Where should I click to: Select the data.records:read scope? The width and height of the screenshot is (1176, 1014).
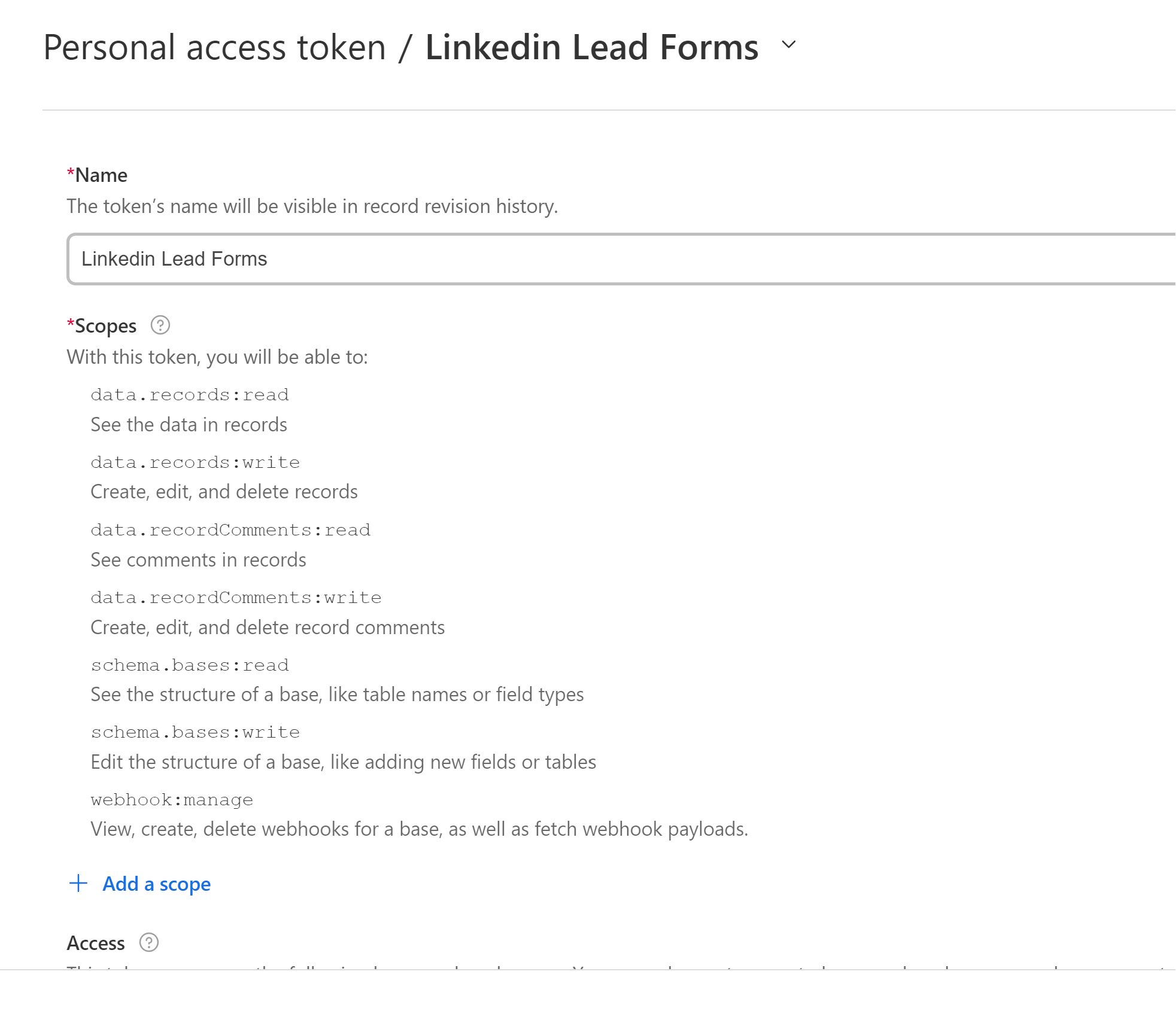coord(190,395)
